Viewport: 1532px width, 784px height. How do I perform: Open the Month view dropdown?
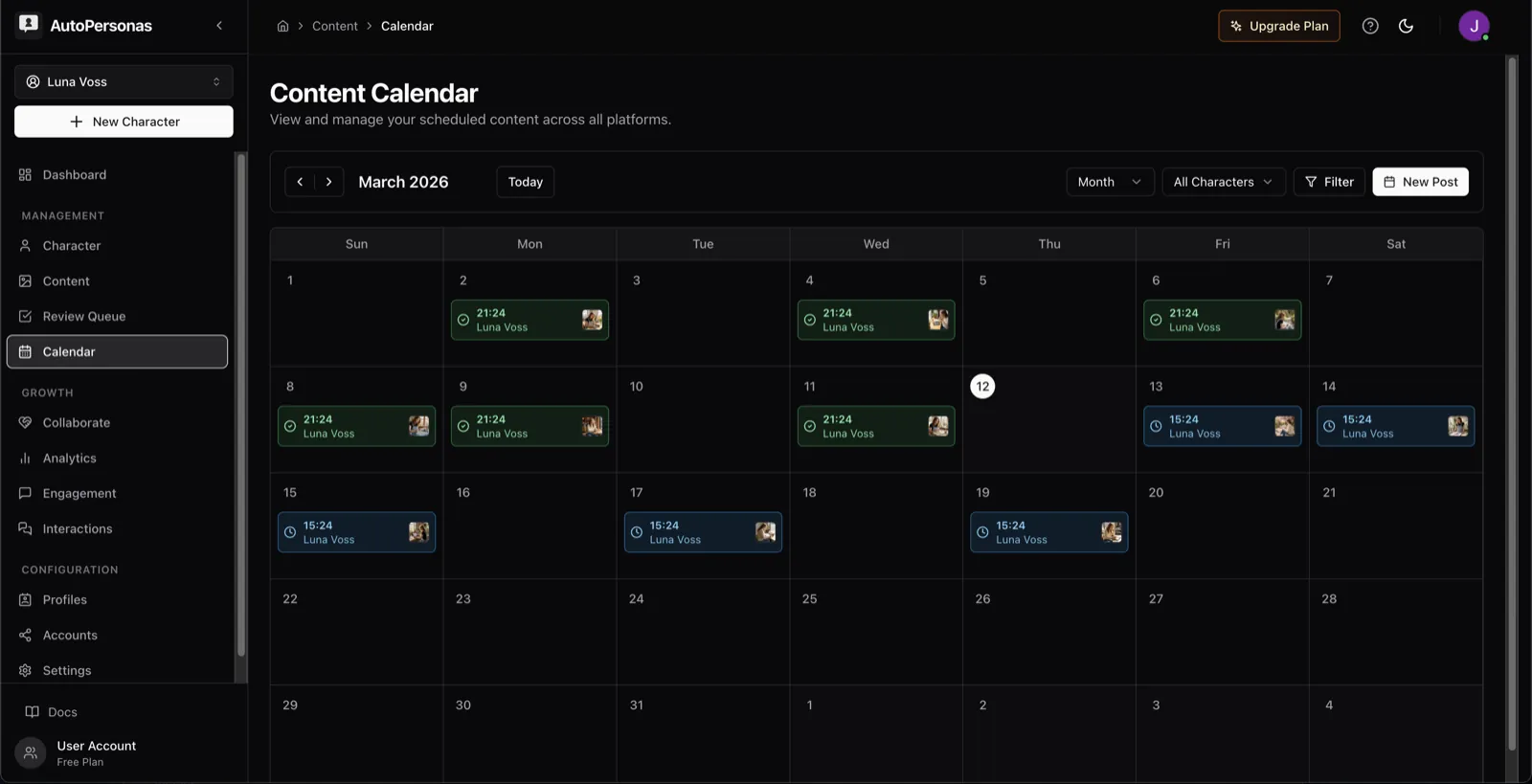(x=1110, y=182)
